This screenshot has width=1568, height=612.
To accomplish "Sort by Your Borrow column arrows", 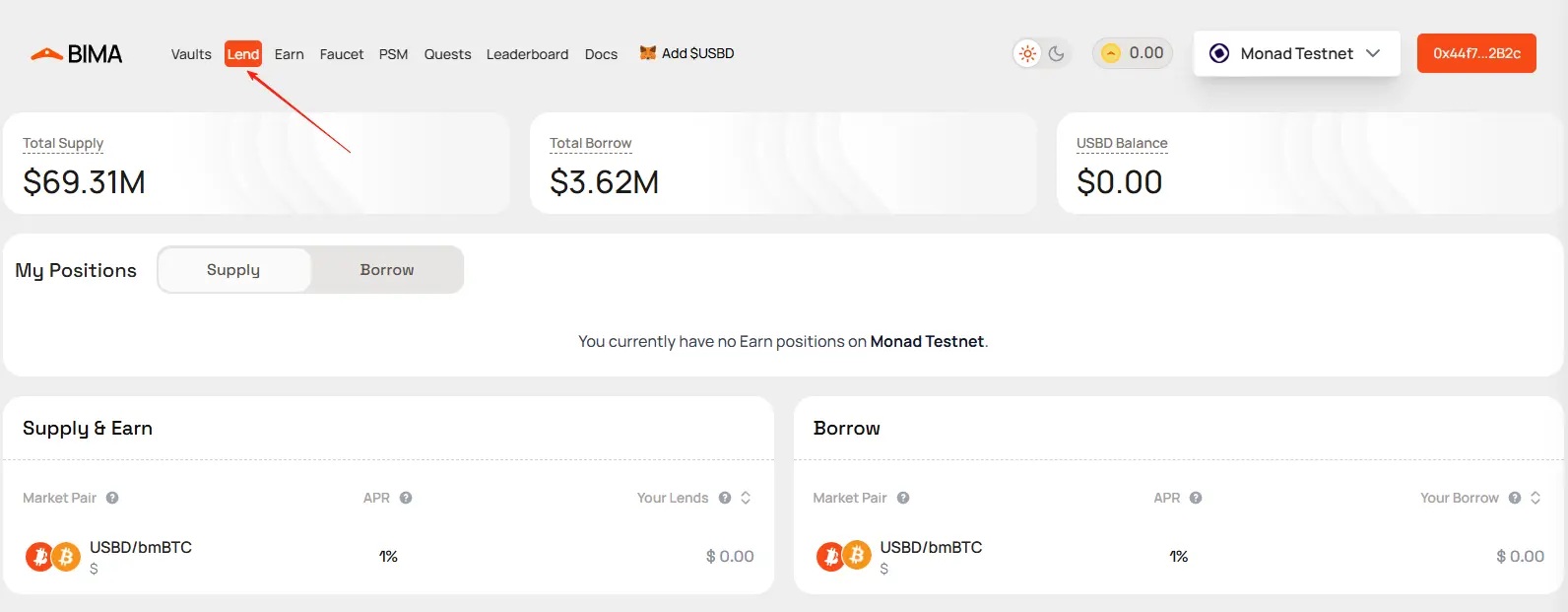I will (1535, 498).
